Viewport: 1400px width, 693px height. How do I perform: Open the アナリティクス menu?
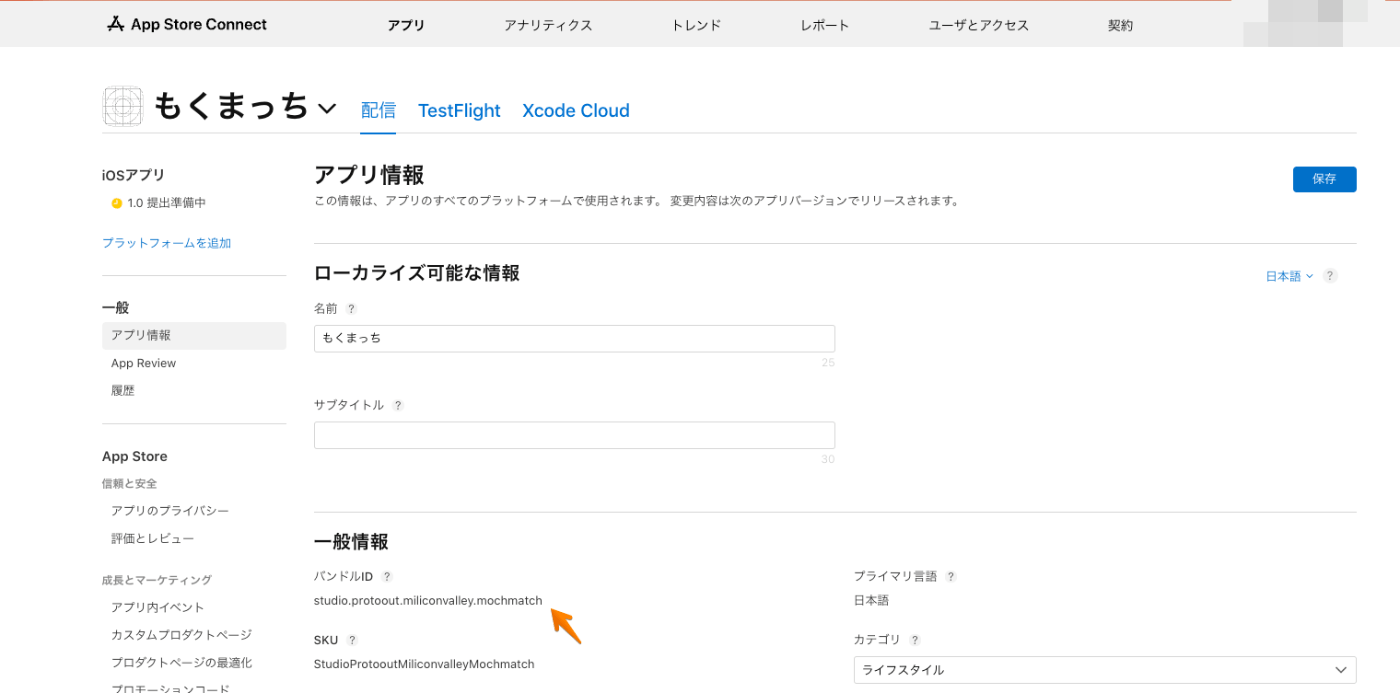pos(548,25)
